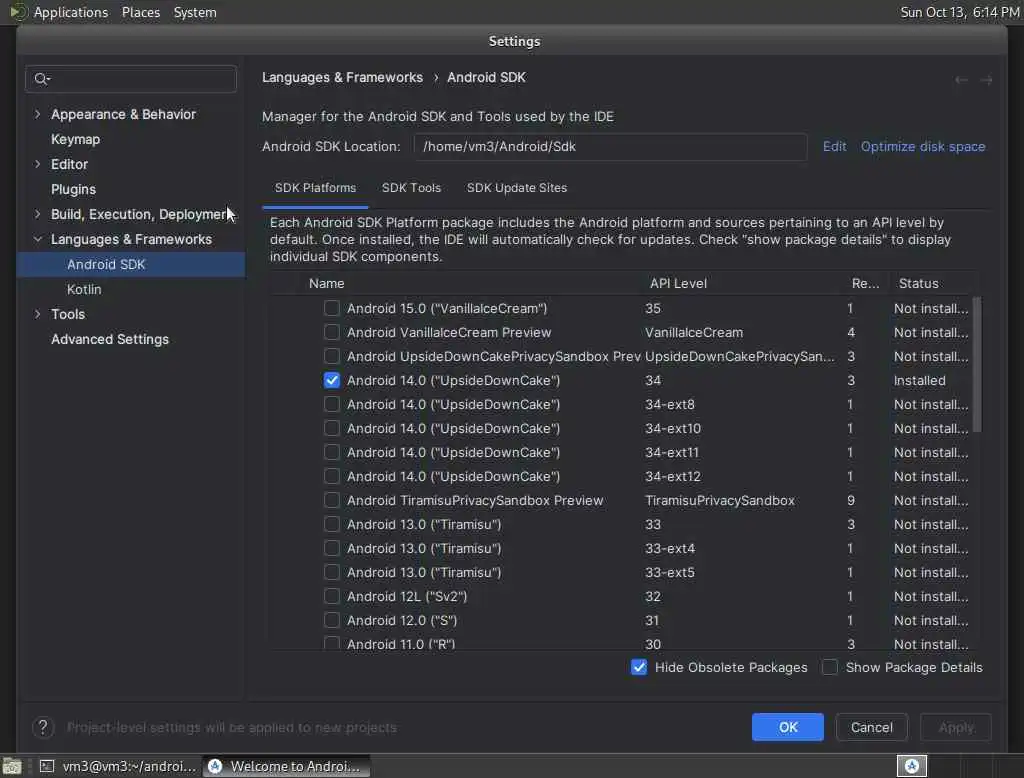The height and width of the screenshot is (778, 1024).
Task: Switch to SDK Platforms tab
Action: click(x=315, y=188)
